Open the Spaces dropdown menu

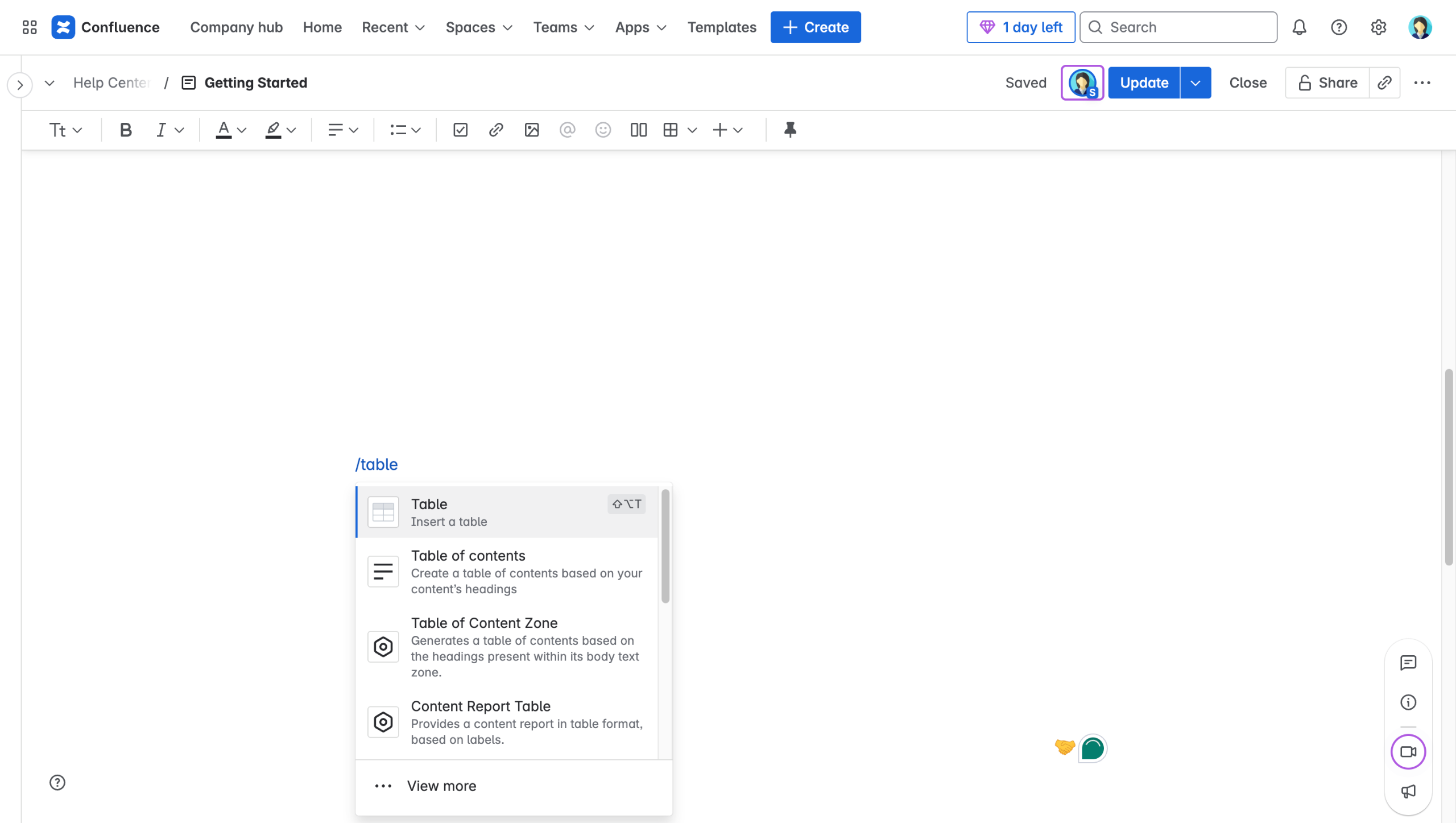click(x=479, y=27)
